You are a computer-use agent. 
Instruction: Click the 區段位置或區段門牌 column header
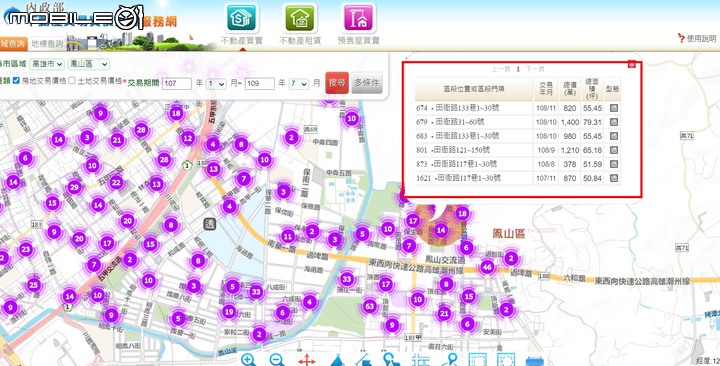(474, 89)
